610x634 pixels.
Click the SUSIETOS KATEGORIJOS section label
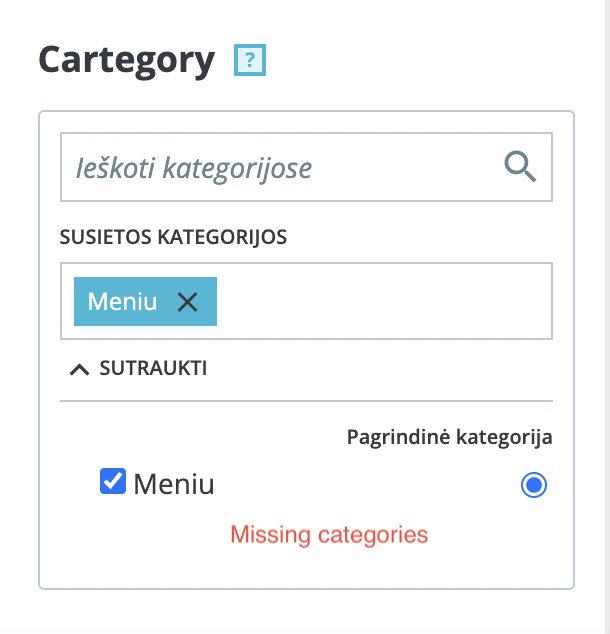pyautogui.click(x=173, y=237)
